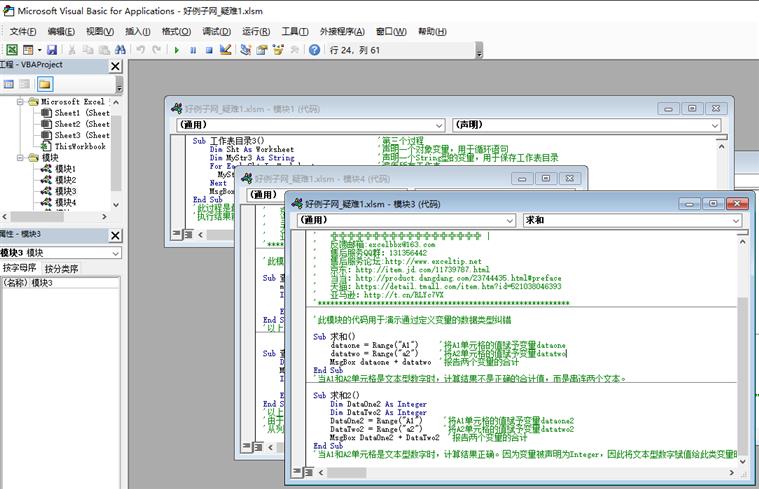Viewport: 759px width, 489px height.
Task: Collapse the 模块 folder tree node
Action: (20, 157)
